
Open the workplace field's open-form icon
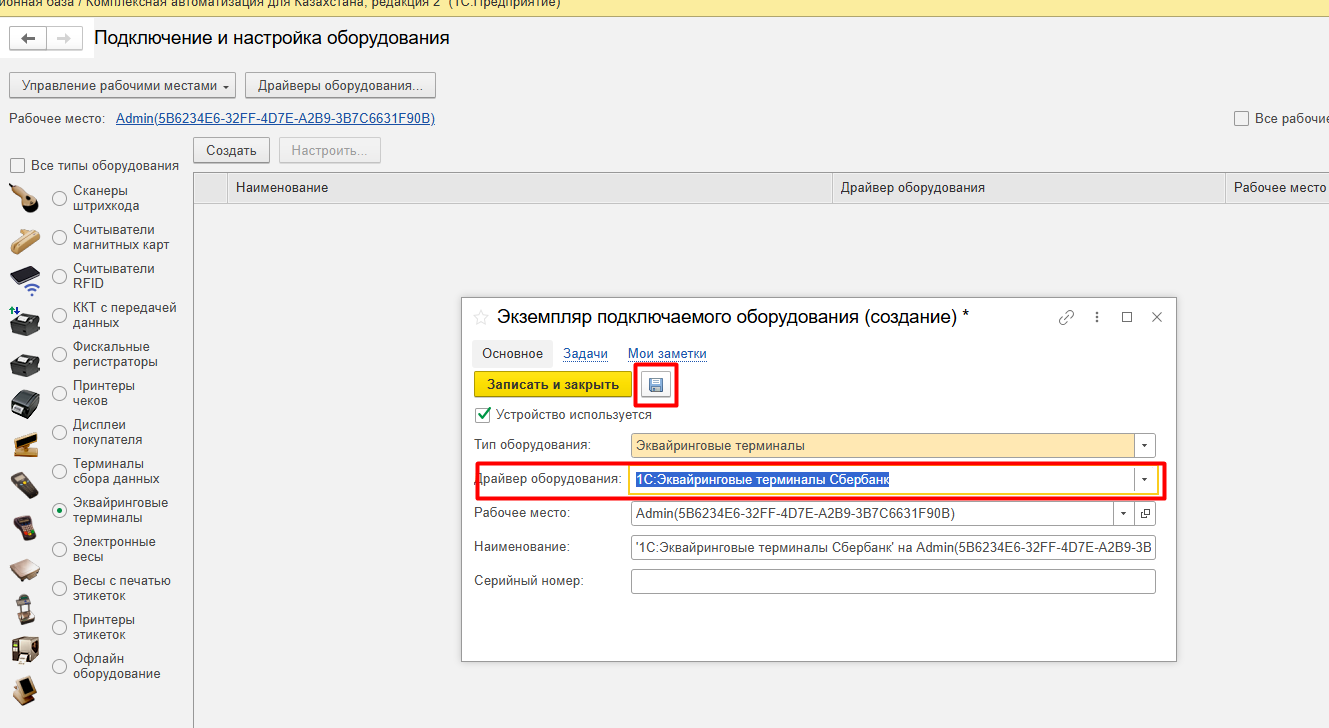1146,513
